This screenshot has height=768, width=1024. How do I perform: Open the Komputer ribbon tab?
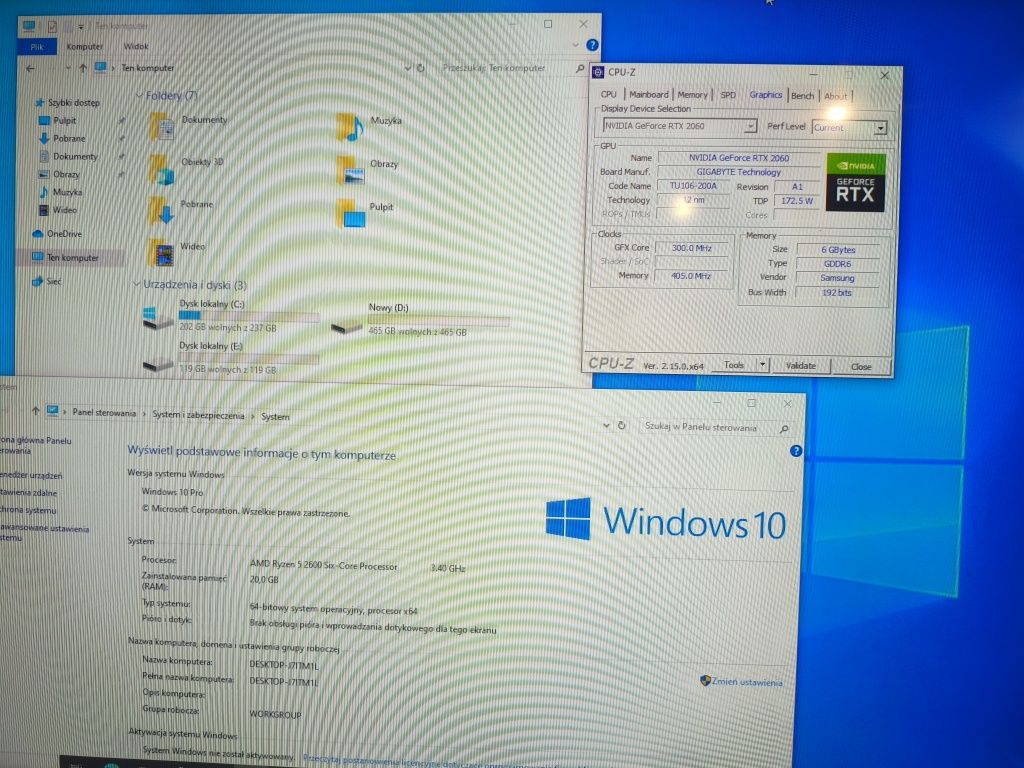pyautogui.click(x=84, y=46)
